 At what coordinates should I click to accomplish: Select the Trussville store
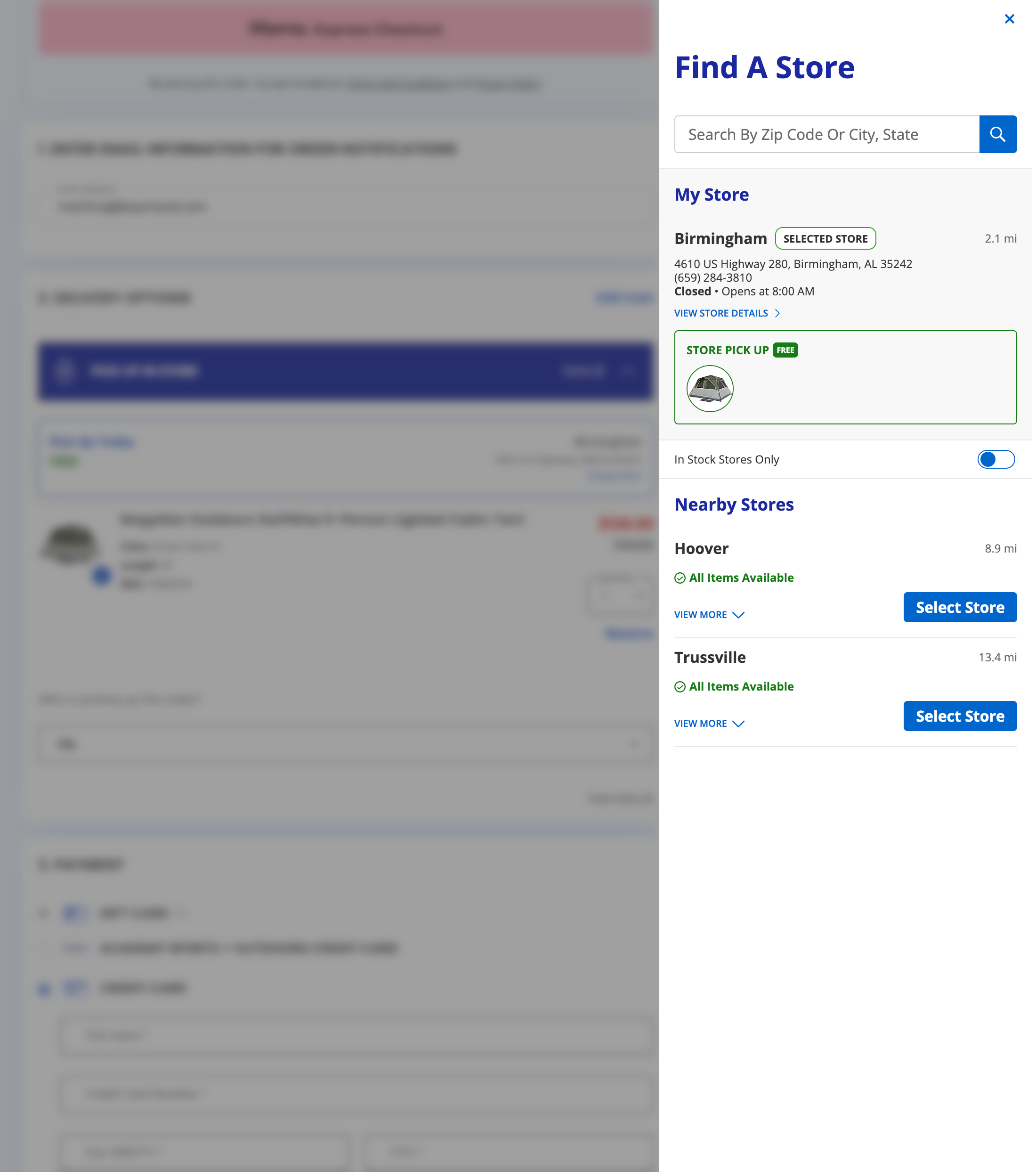959,716
